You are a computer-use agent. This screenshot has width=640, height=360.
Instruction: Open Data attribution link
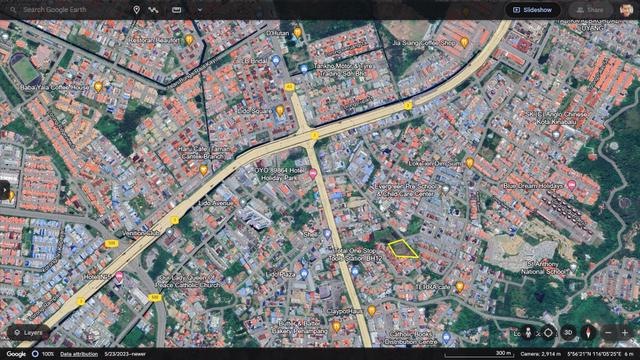[x=79, y=354]
